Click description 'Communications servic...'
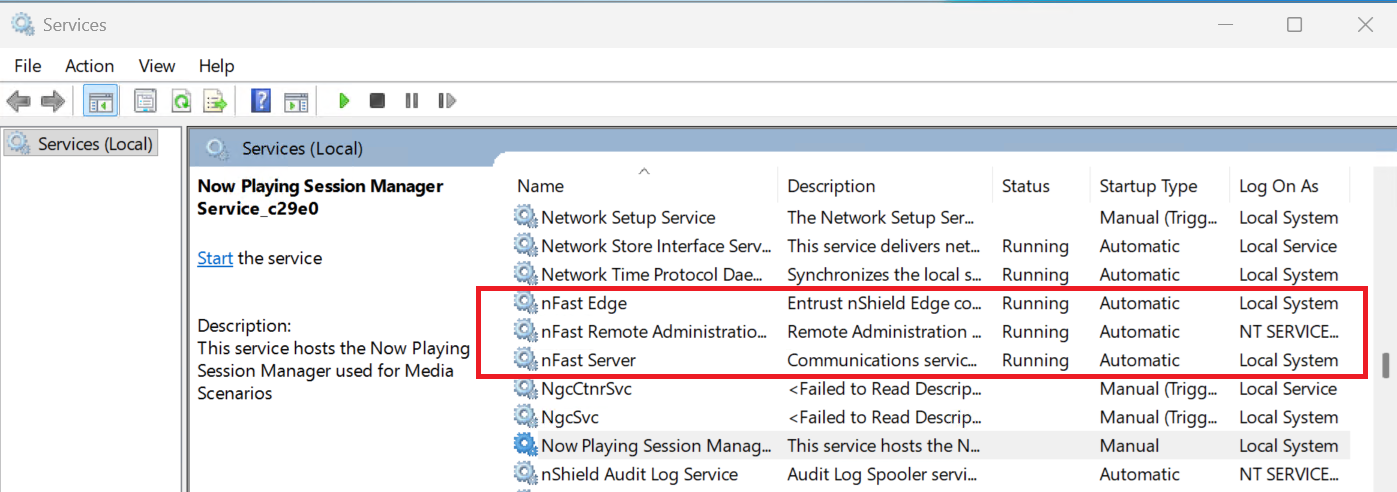Image resolution: width=1397 pixels, height=492 pixels. [882, 360]
